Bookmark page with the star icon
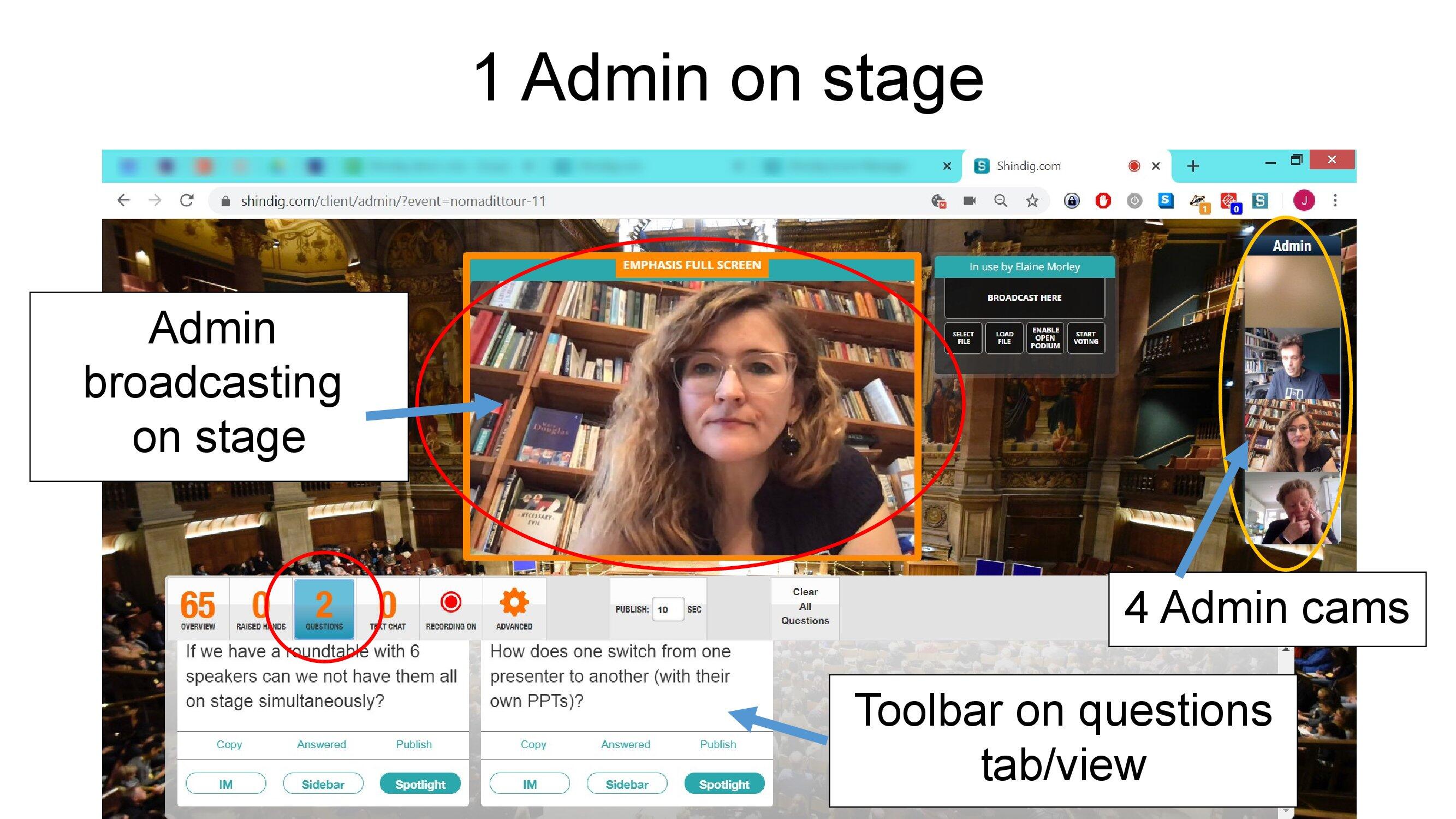The width and height of the screenshot is (1456, 819). [x=1032, y=200]
